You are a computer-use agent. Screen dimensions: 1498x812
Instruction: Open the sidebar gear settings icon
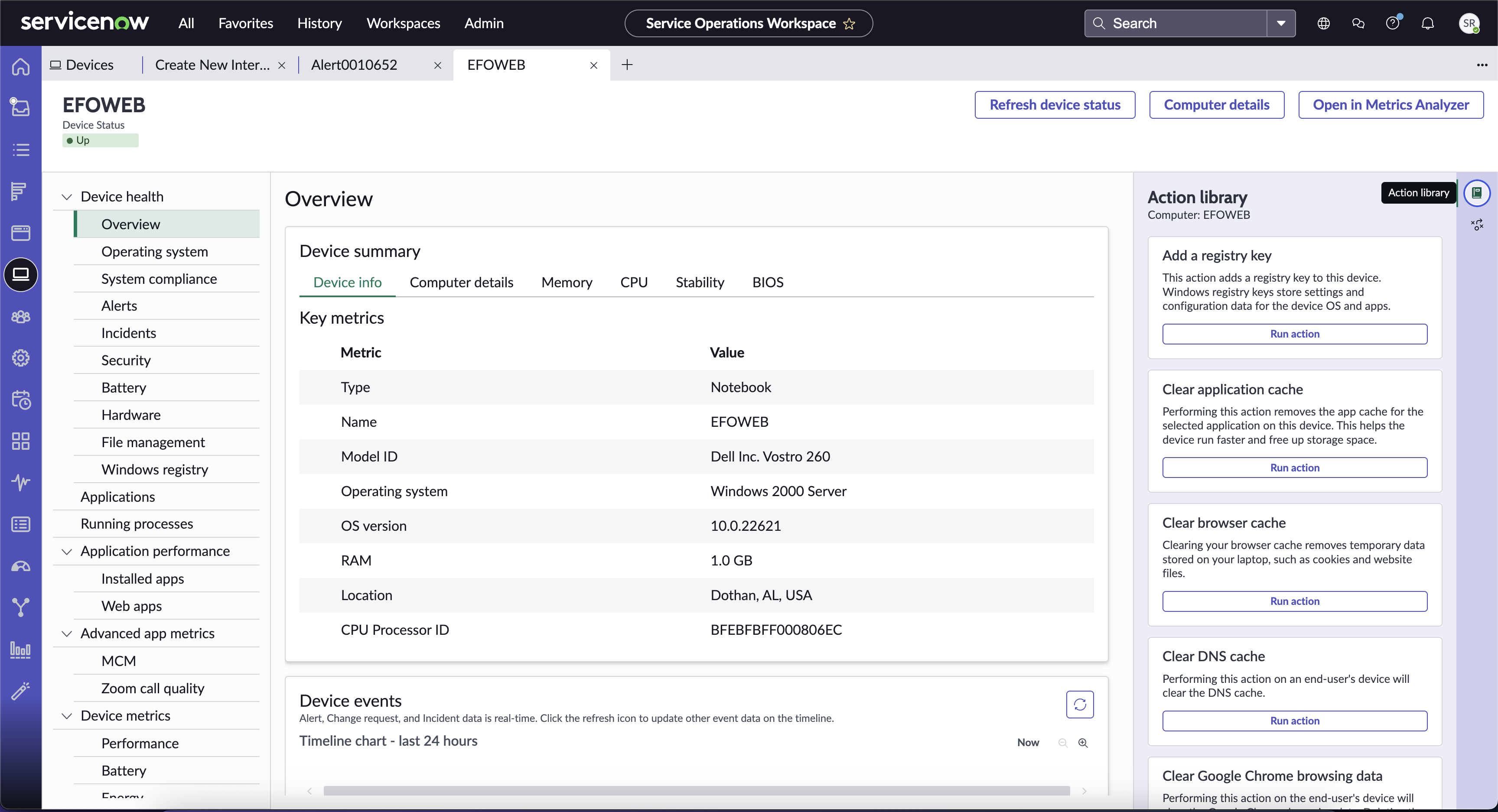click(x=21, y=358)
